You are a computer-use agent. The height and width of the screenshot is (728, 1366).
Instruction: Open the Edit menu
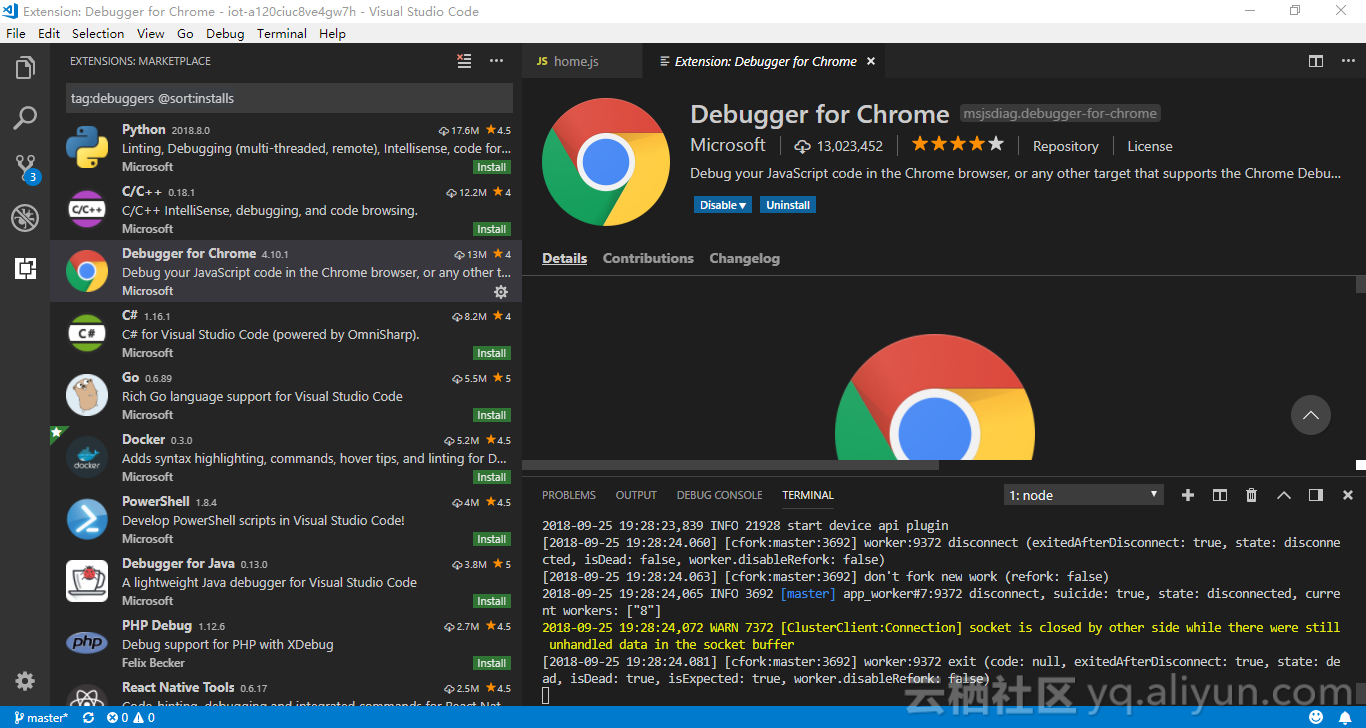[x=49, y=33]
